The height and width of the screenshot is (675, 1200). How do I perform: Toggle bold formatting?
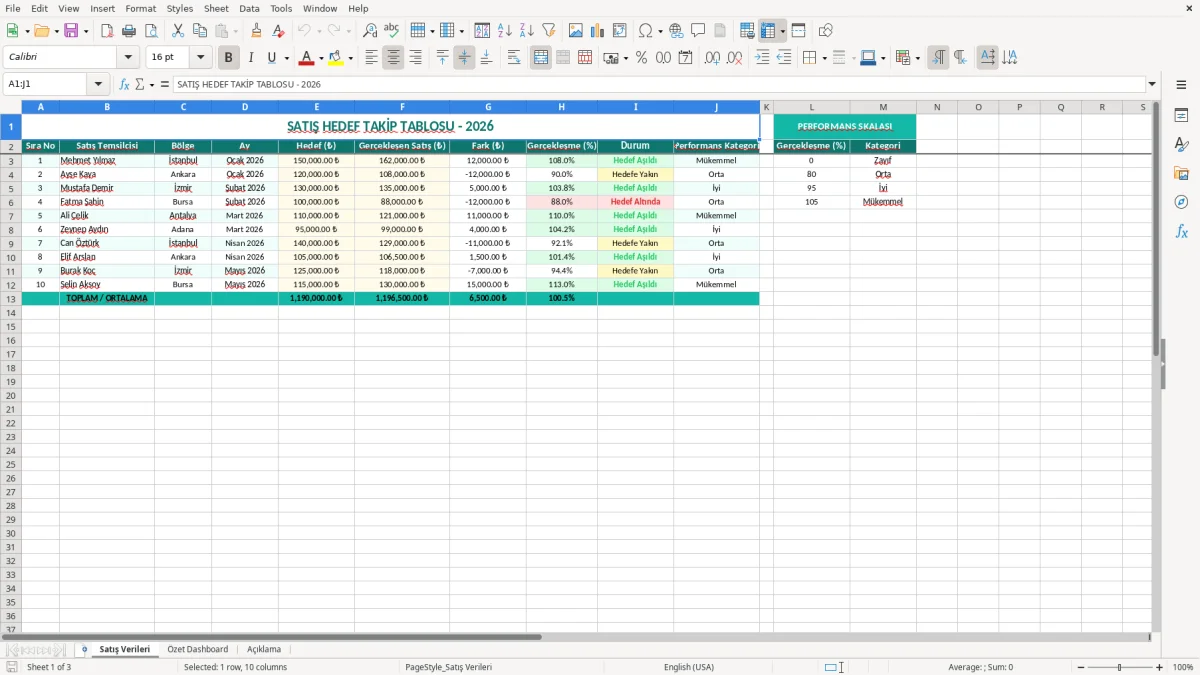[229, 58]
